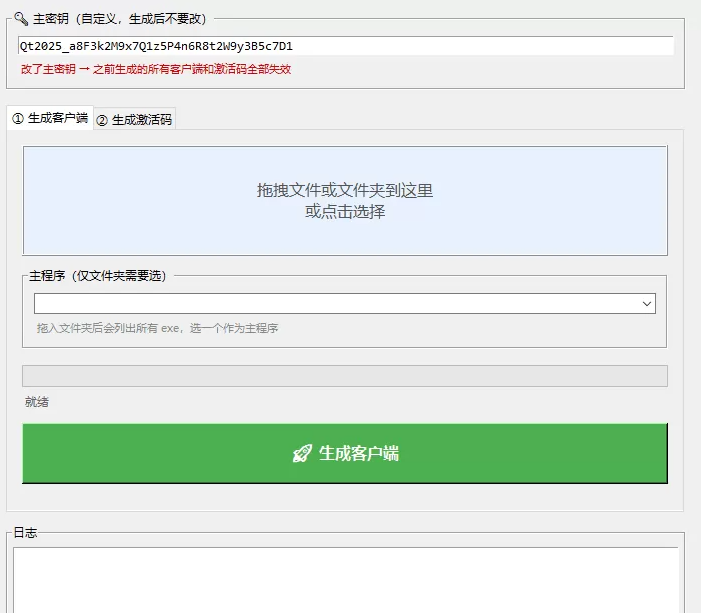Open the 生成激活码 tab
701x613 pixels.
[x=135, y=119]
